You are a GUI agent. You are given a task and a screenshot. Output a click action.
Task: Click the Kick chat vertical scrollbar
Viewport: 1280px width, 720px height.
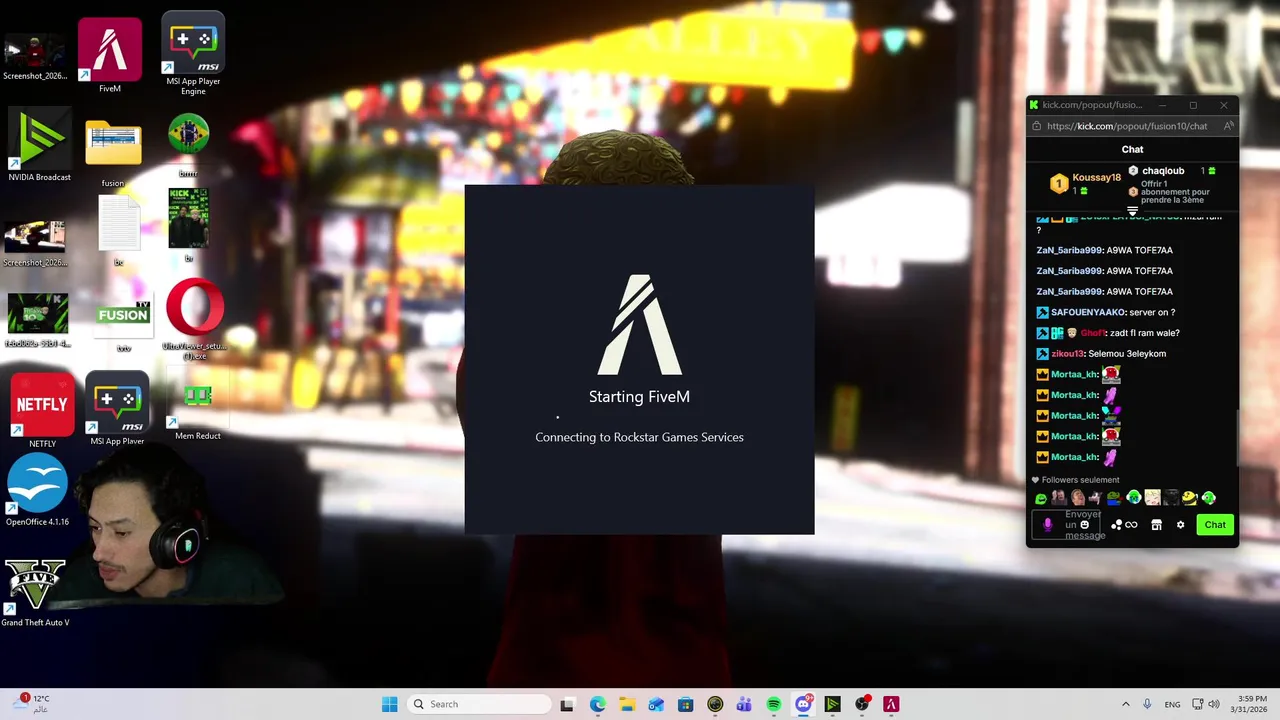point(1238,437)
